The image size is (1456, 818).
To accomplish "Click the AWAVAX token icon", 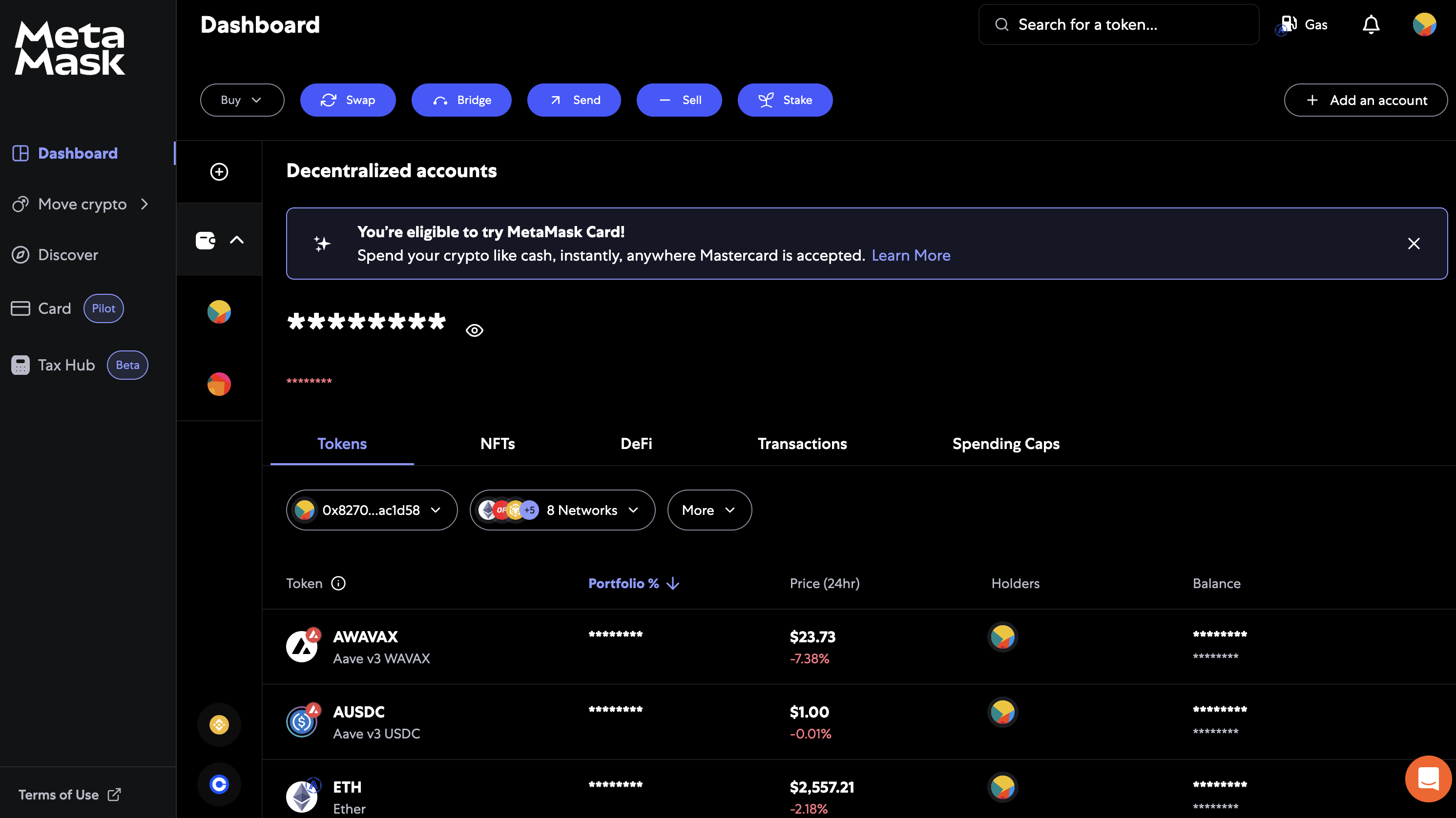I will [x=302, y=645].
